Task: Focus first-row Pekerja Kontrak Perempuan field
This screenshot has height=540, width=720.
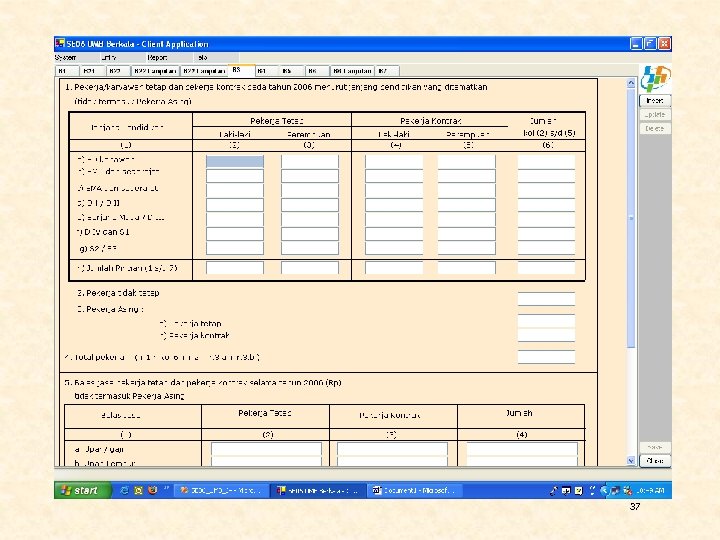Action: tap(467, 161)
